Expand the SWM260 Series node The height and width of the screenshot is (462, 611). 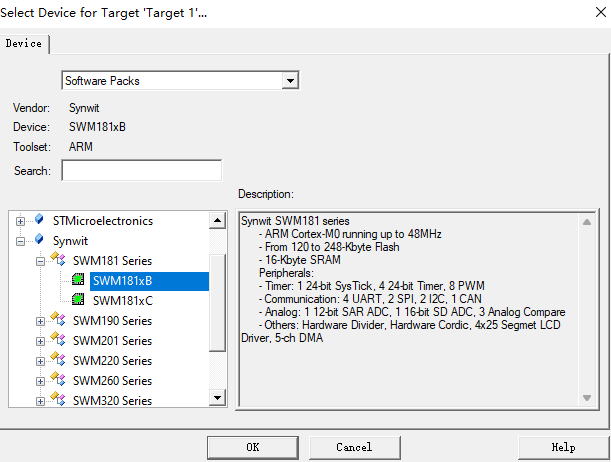tap(41, 381)
